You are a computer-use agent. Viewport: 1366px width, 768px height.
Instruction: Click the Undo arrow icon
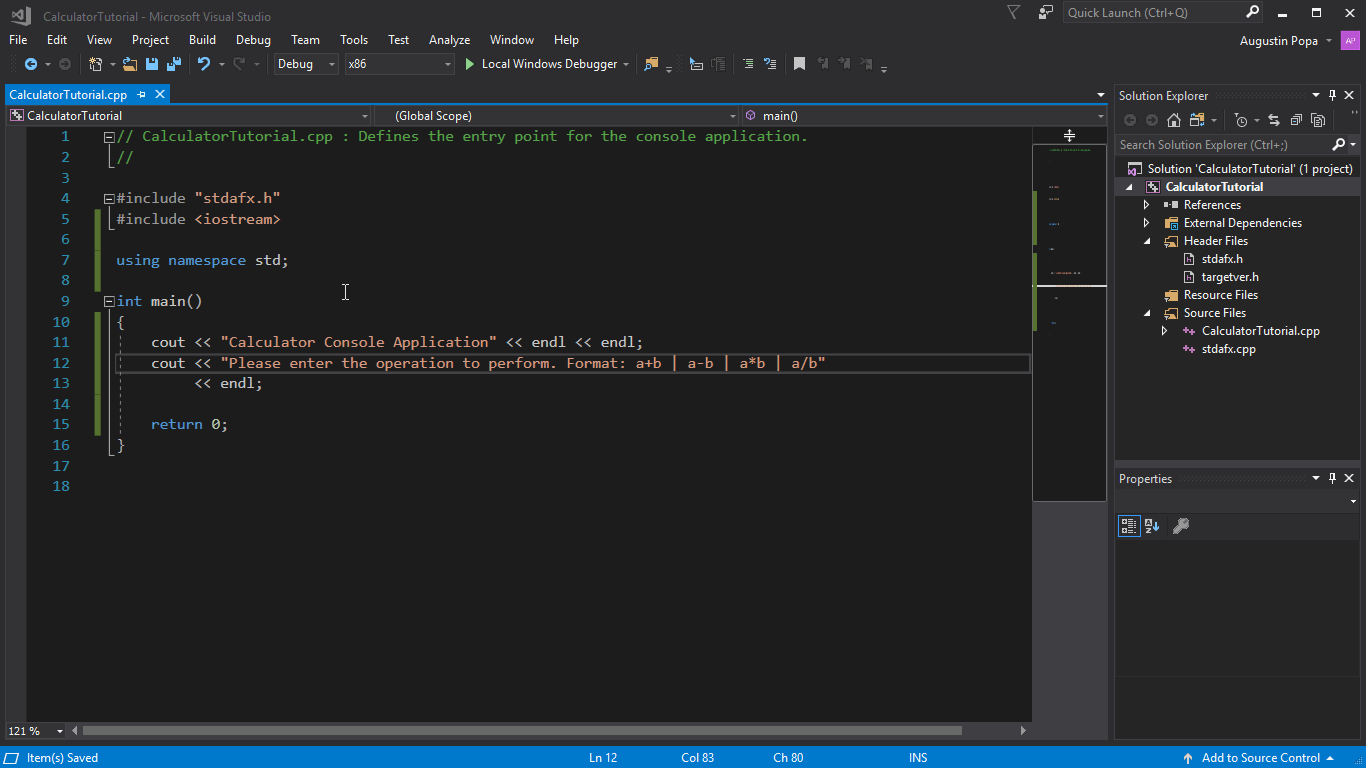coord(204,64)
